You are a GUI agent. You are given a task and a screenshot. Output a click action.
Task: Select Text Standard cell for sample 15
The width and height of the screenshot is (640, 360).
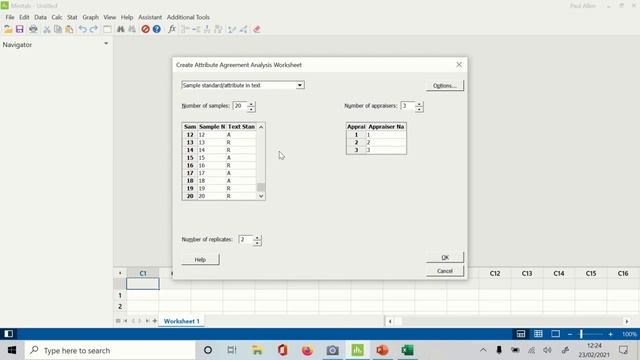(241, 158)
